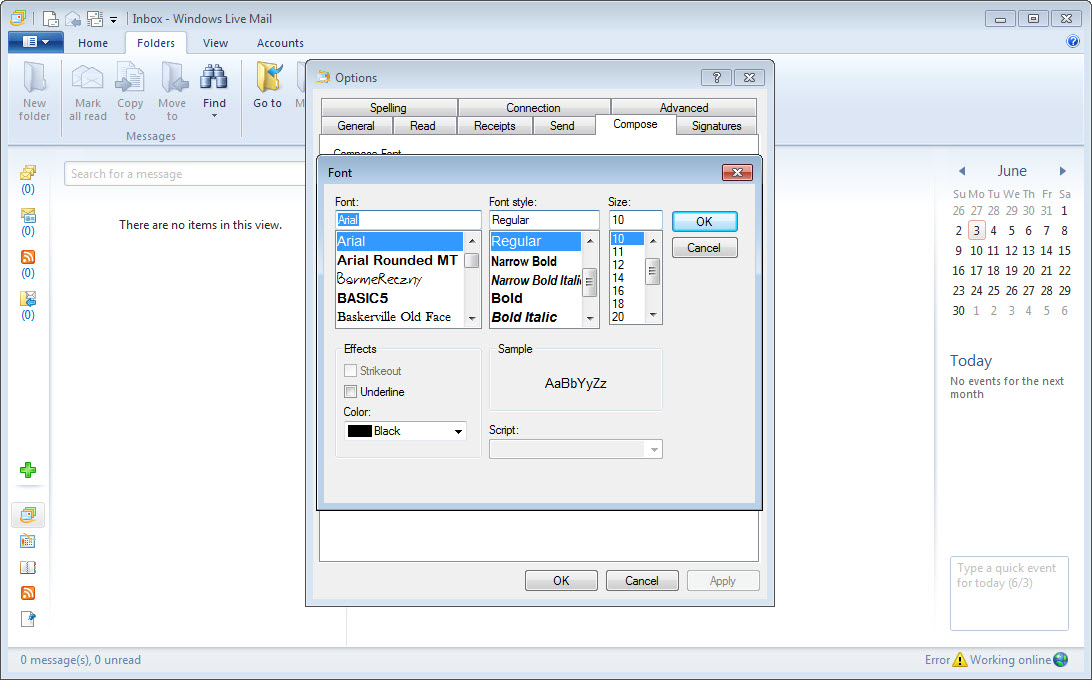Select Baskerville Old Face in font list
The width and height of the screenshot is (1092, 680).
pyautogui.click(x=394, y=317)
